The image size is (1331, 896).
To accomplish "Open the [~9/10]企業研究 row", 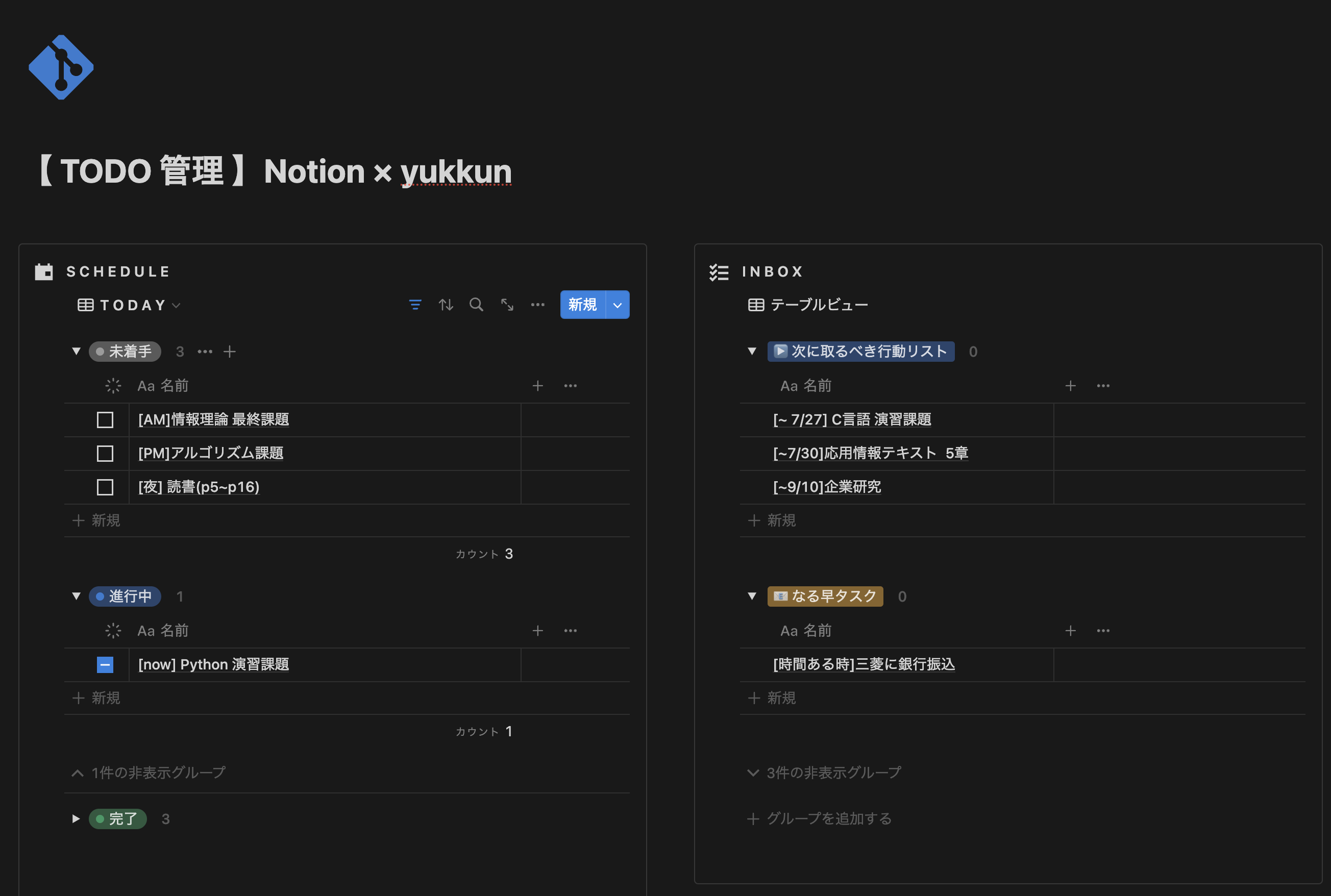I will pos(826,487).
